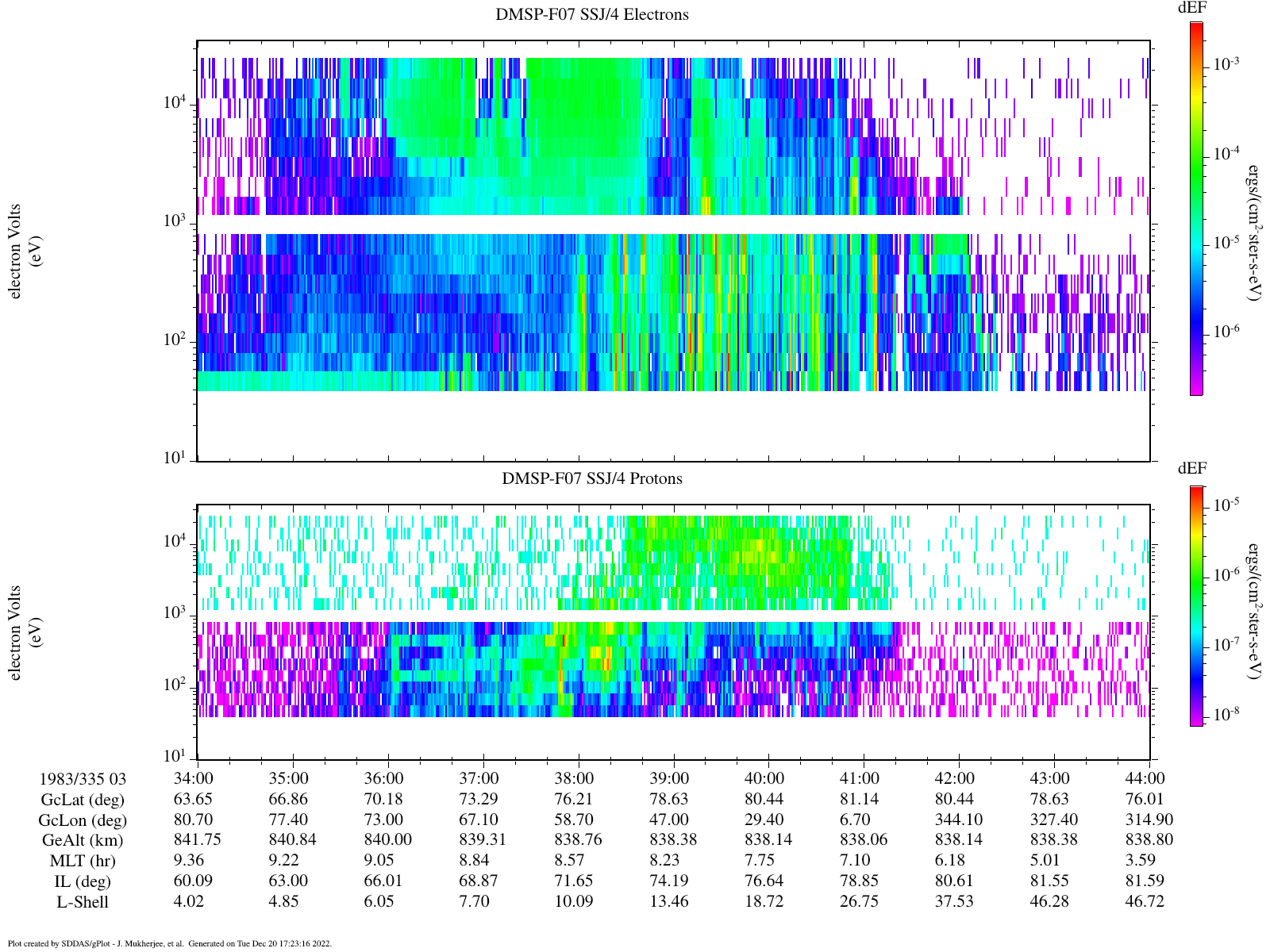
Task: Click the 39:00 time tick label
Action: tap(669, 778)
